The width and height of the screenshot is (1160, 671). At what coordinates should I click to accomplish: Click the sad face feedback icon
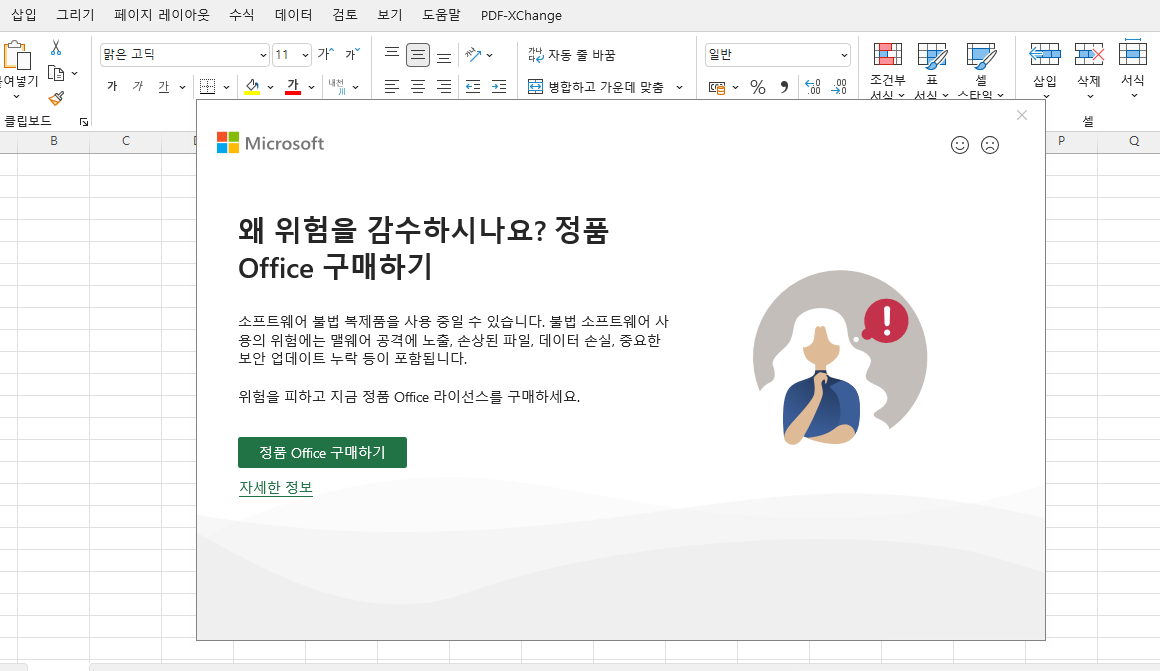pos(990,145)
